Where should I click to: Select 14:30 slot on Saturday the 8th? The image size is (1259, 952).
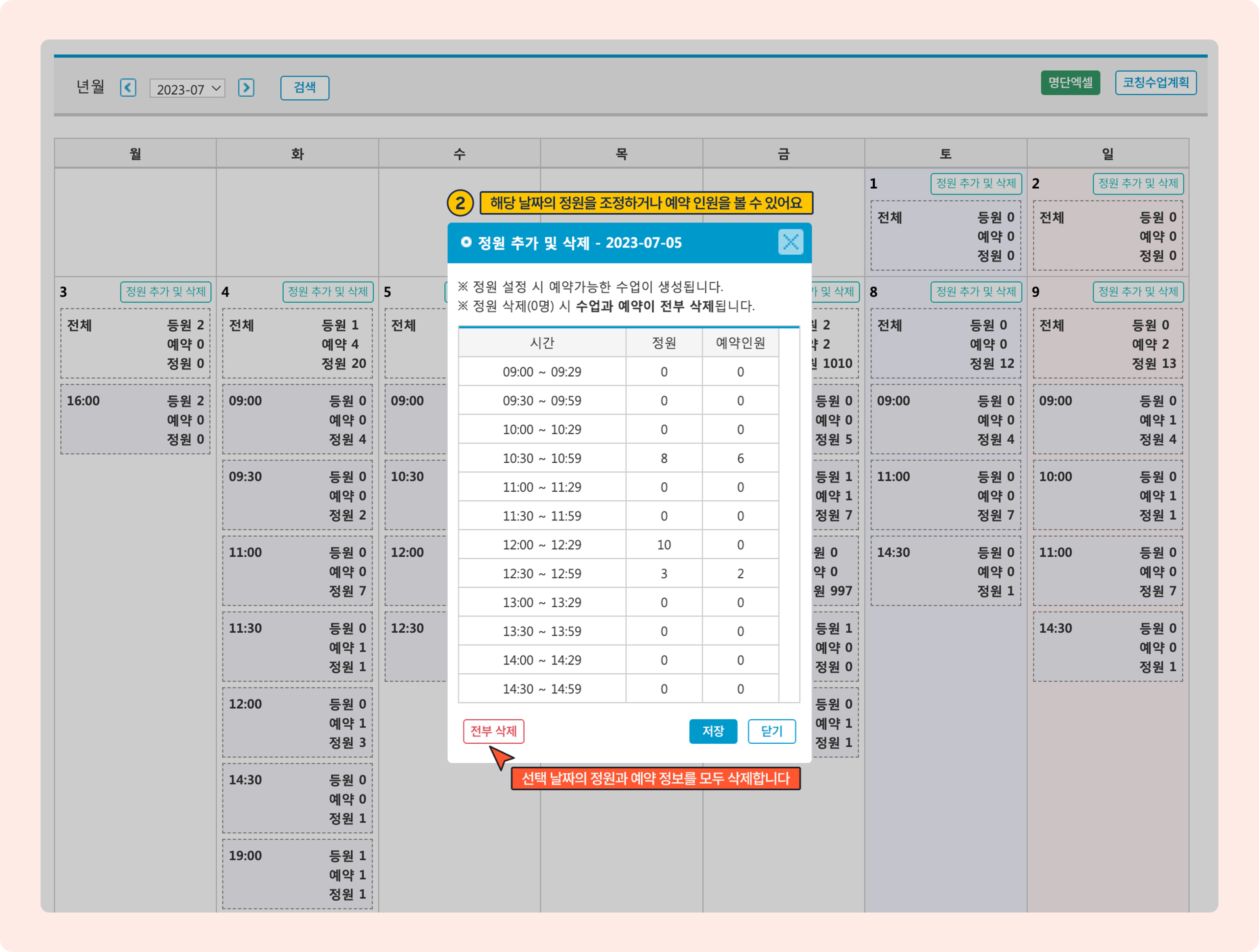click(x=945, y=571)
